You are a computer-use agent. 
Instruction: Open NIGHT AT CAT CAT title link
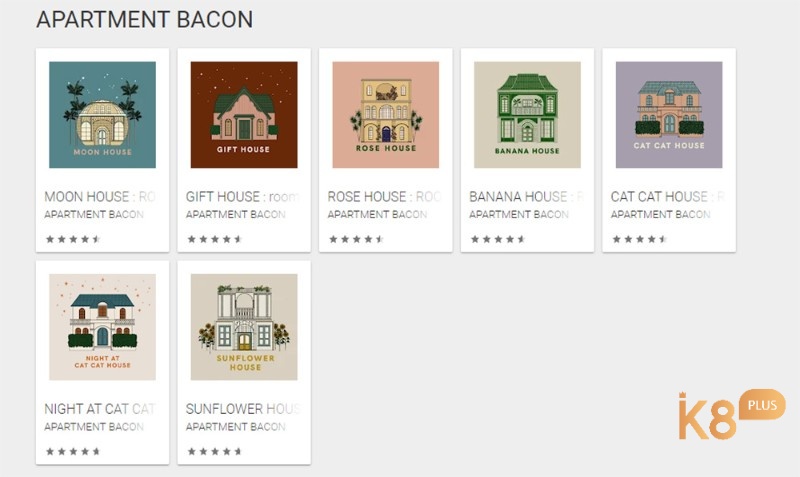click(x=100, y=409)
